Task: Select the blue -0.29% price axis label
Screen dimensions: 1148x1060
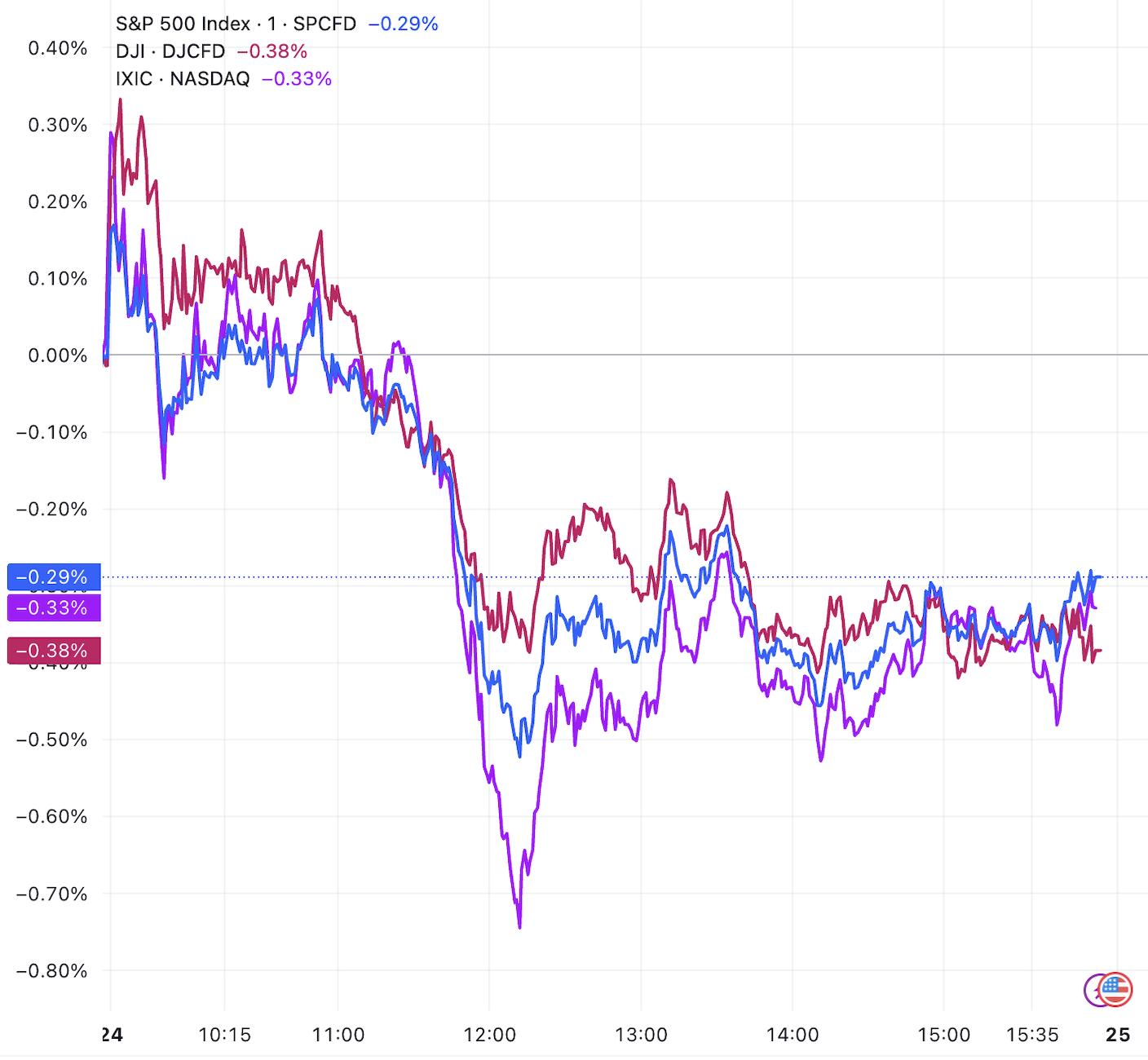Action: pyautogui.click(x=54, y=577)
